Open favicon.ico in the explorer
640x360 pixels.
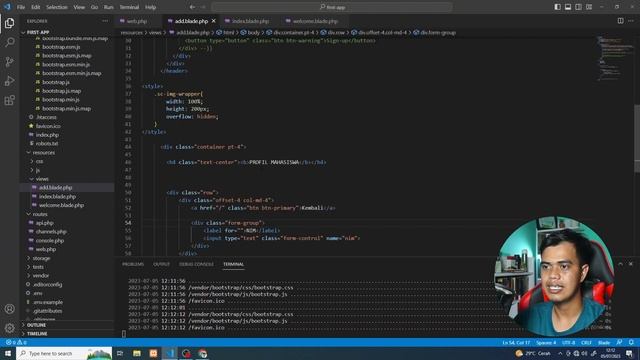pos(48,126)
